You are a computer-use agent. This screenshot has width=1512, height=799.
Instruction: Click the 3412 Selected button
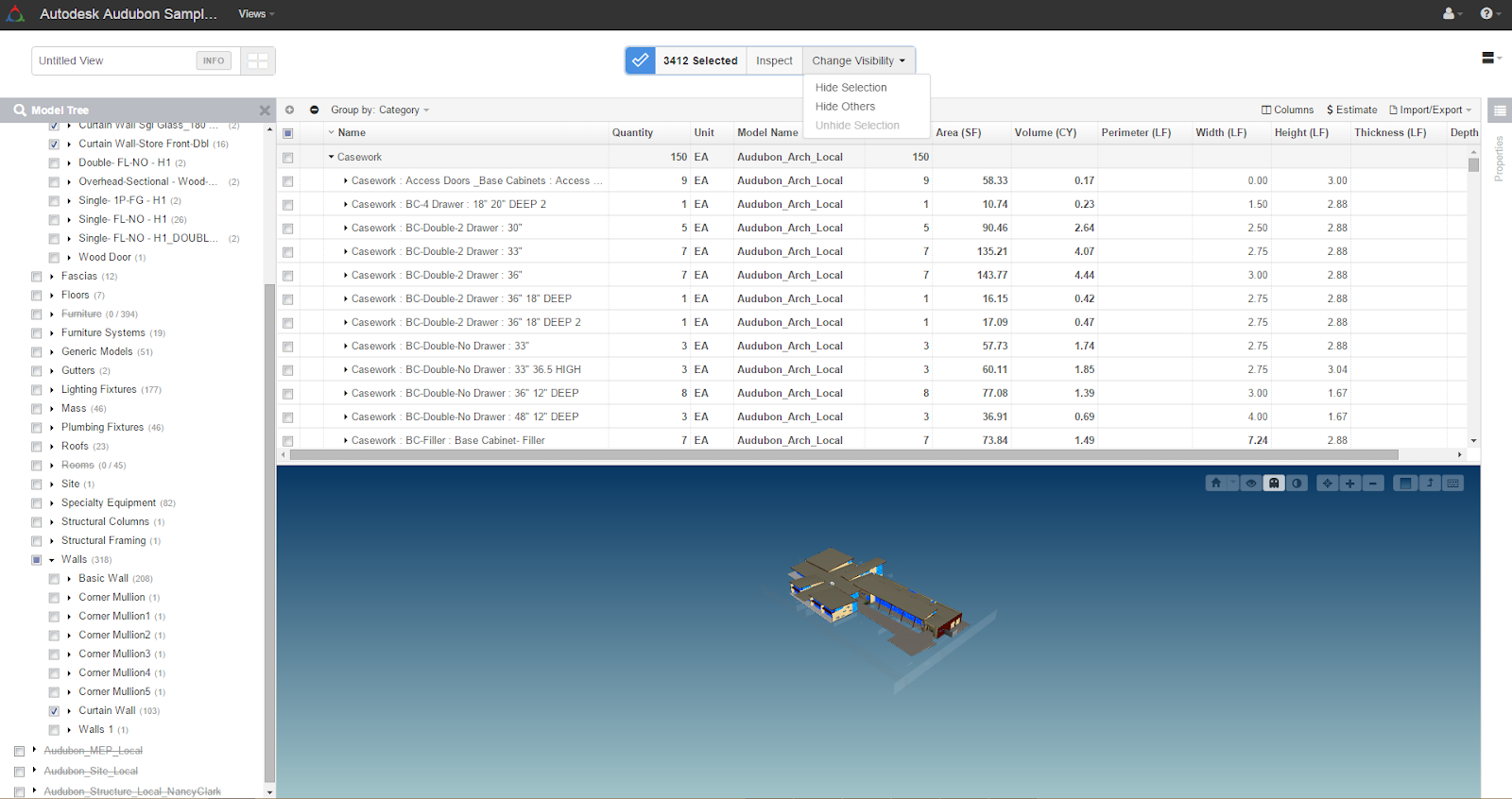pyautogui.click(x=700, y=60)
